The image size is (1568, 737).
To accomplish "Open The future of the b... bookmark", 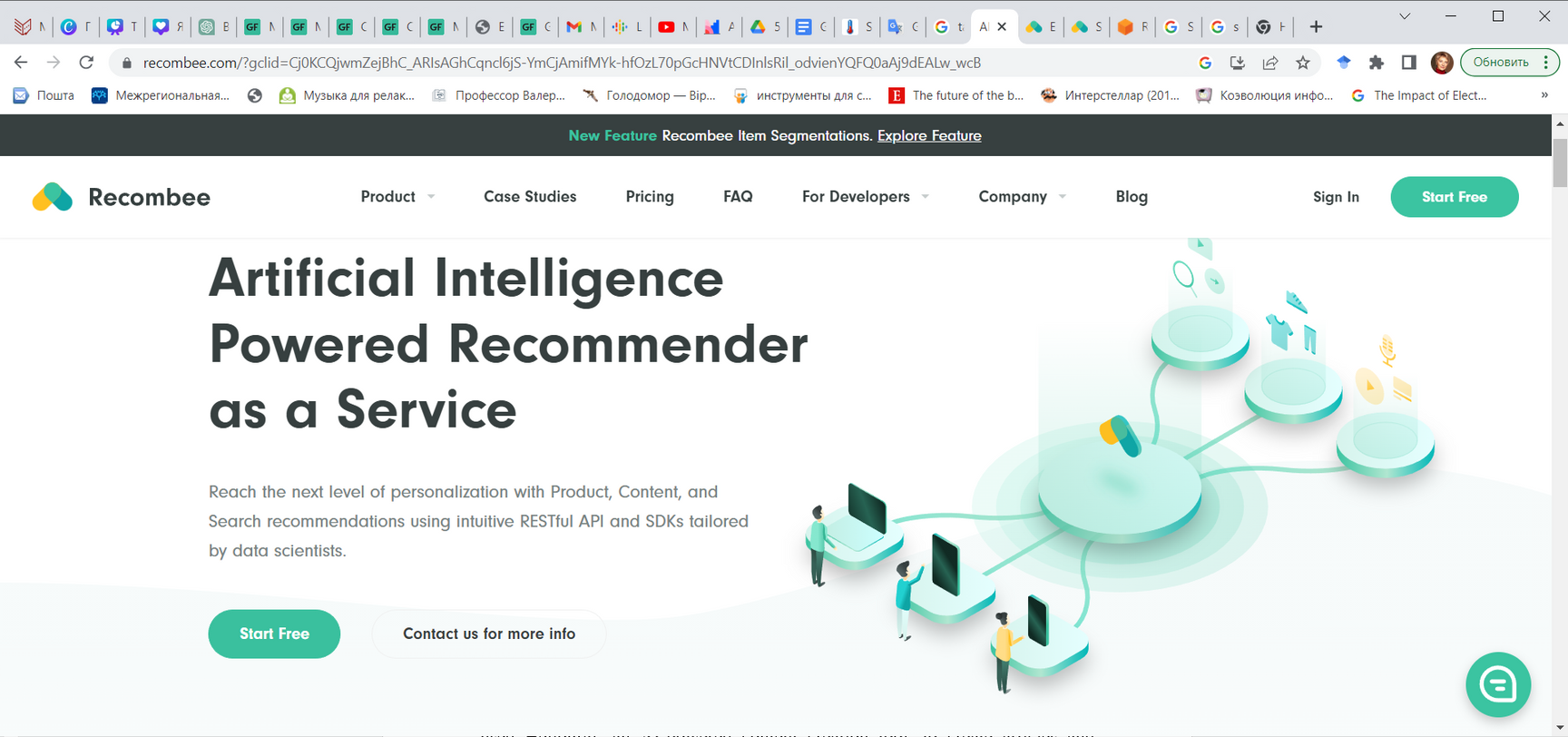I will coord(956,95).
